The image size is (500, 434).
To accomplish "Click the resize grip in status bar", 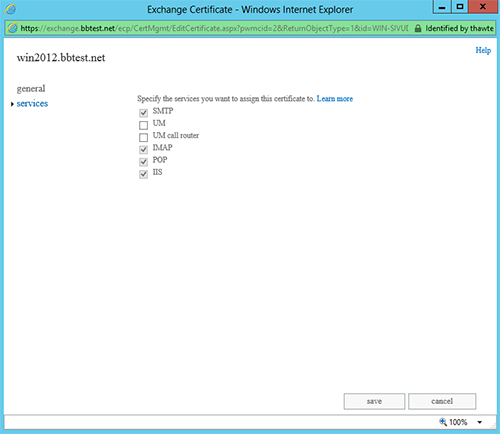I will 493,425.
